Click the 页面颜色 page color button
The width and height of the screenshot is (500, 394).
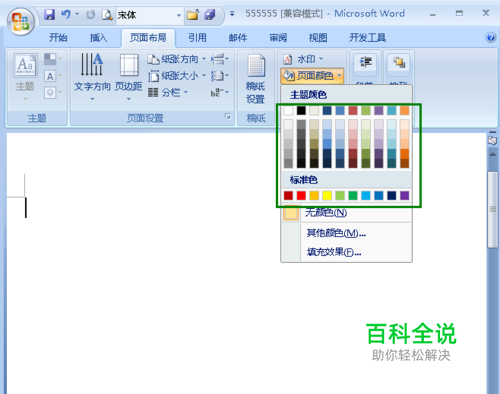[312, 76]
